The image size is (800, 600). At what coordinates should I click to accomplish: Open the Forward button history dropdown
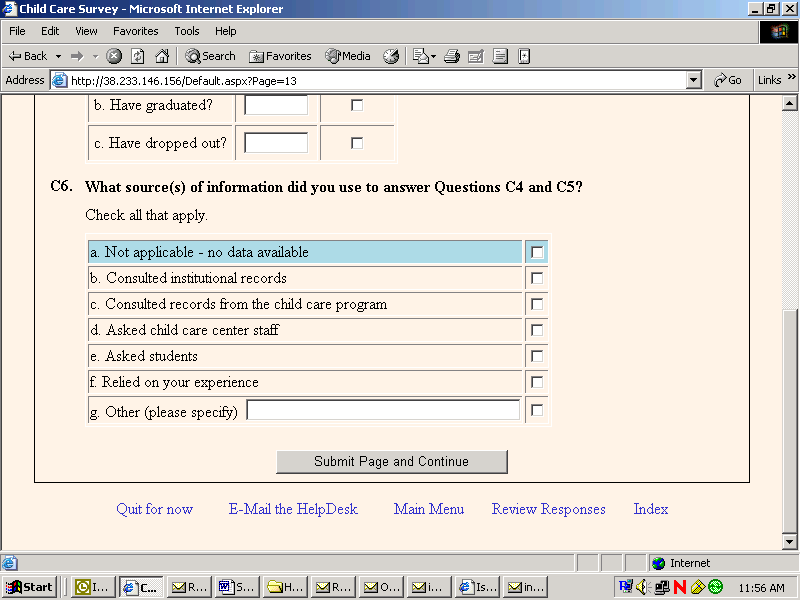pos(95,56)
